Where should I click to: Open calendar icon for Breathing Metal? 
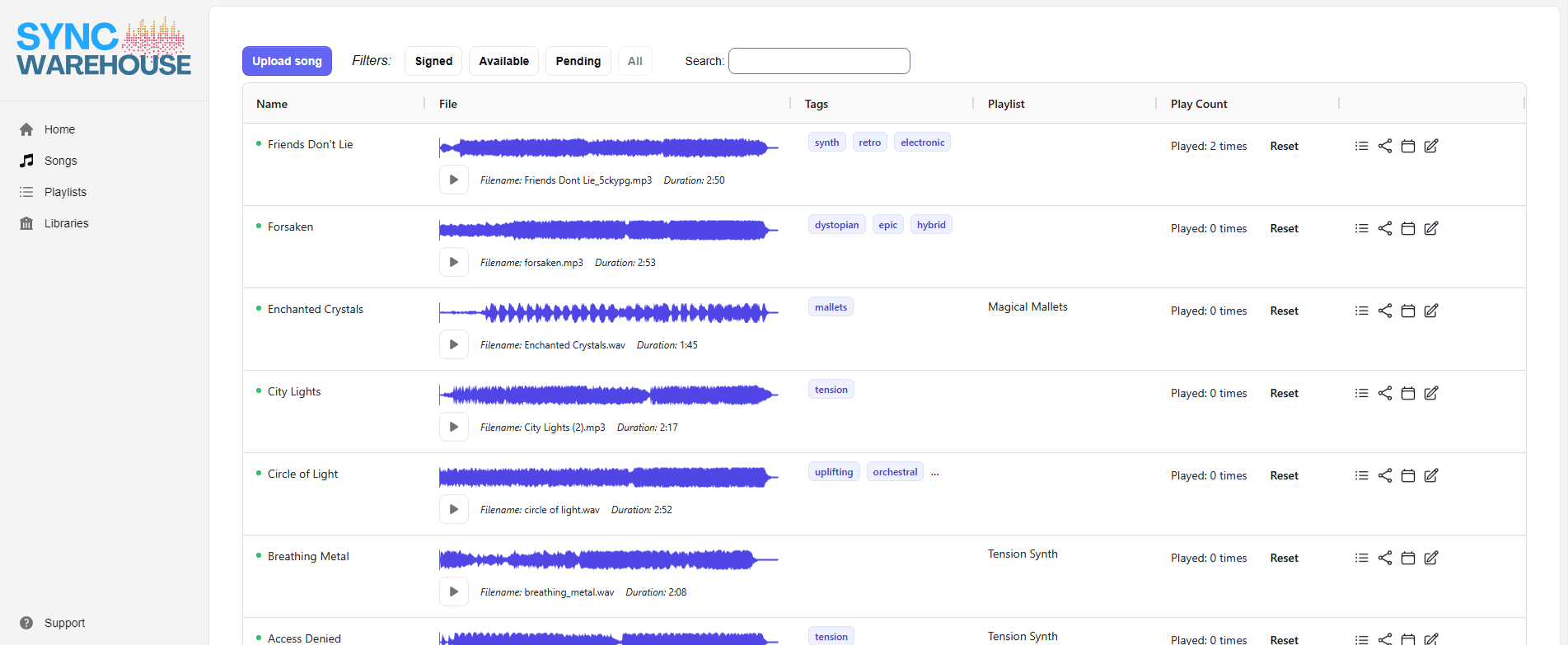click(1408, 558)
